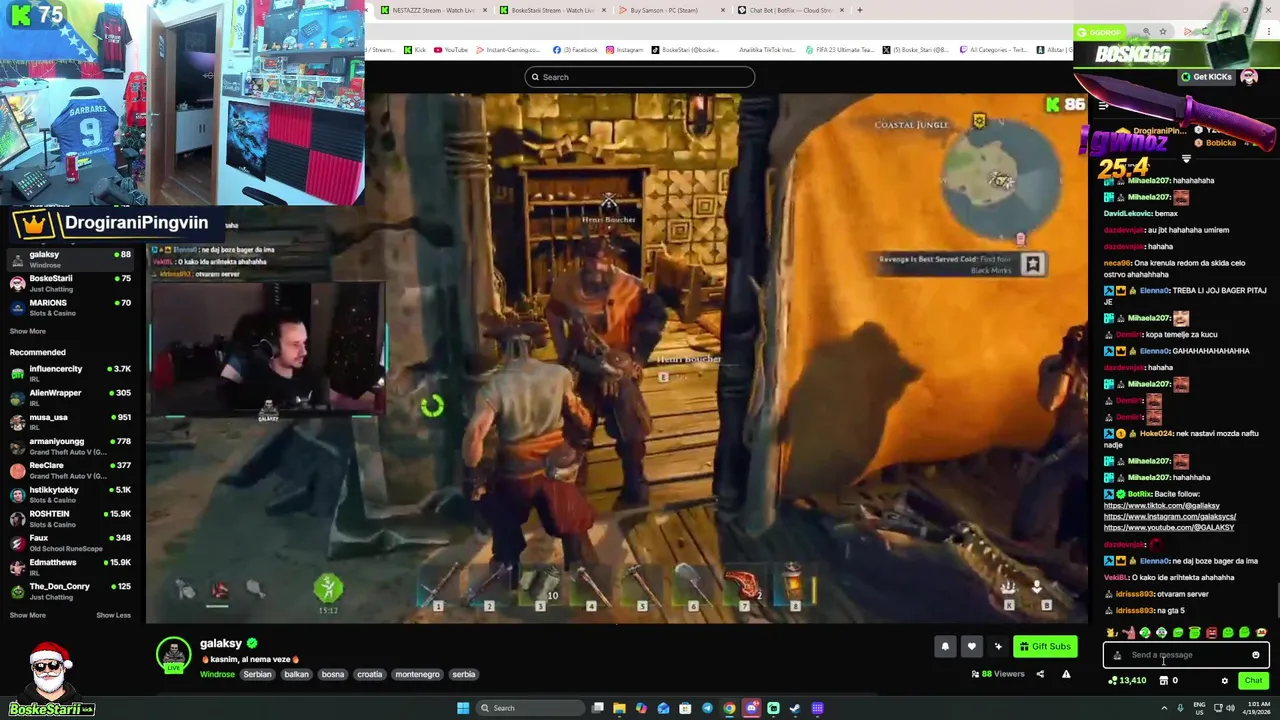Open the BotRix tiktok.com link in chat
Screen dimensions: 1280x720
click(x=1162, y=506)
